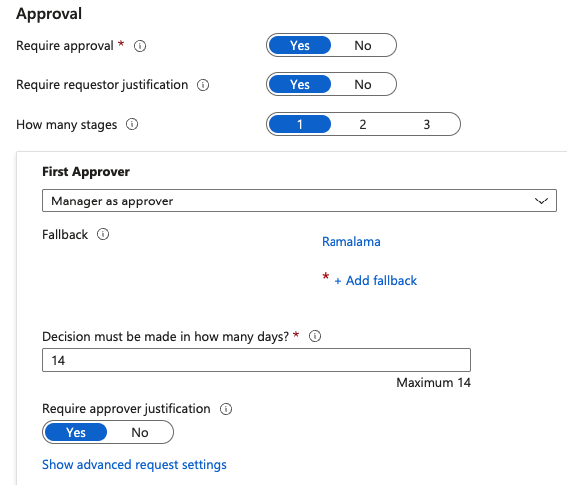Click the First Approver dropdown chevron

541,201
